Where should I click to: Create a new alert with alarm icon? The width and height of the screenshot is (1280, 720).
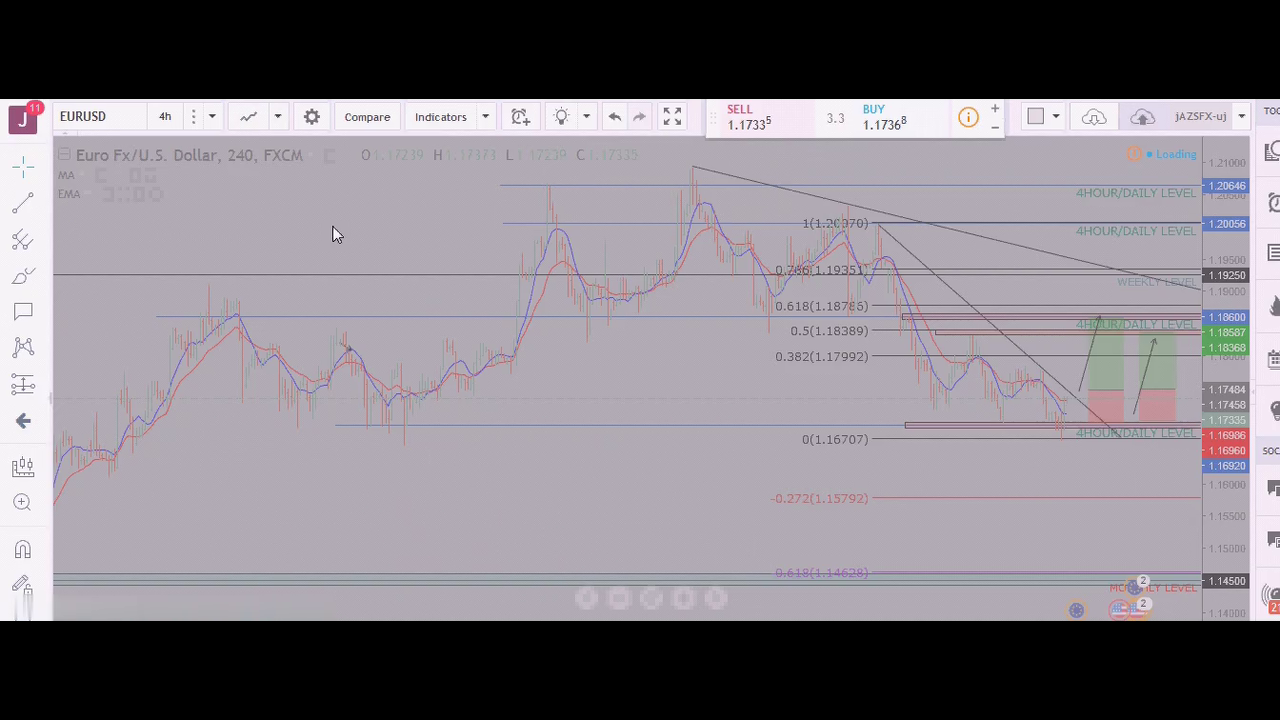520,117
